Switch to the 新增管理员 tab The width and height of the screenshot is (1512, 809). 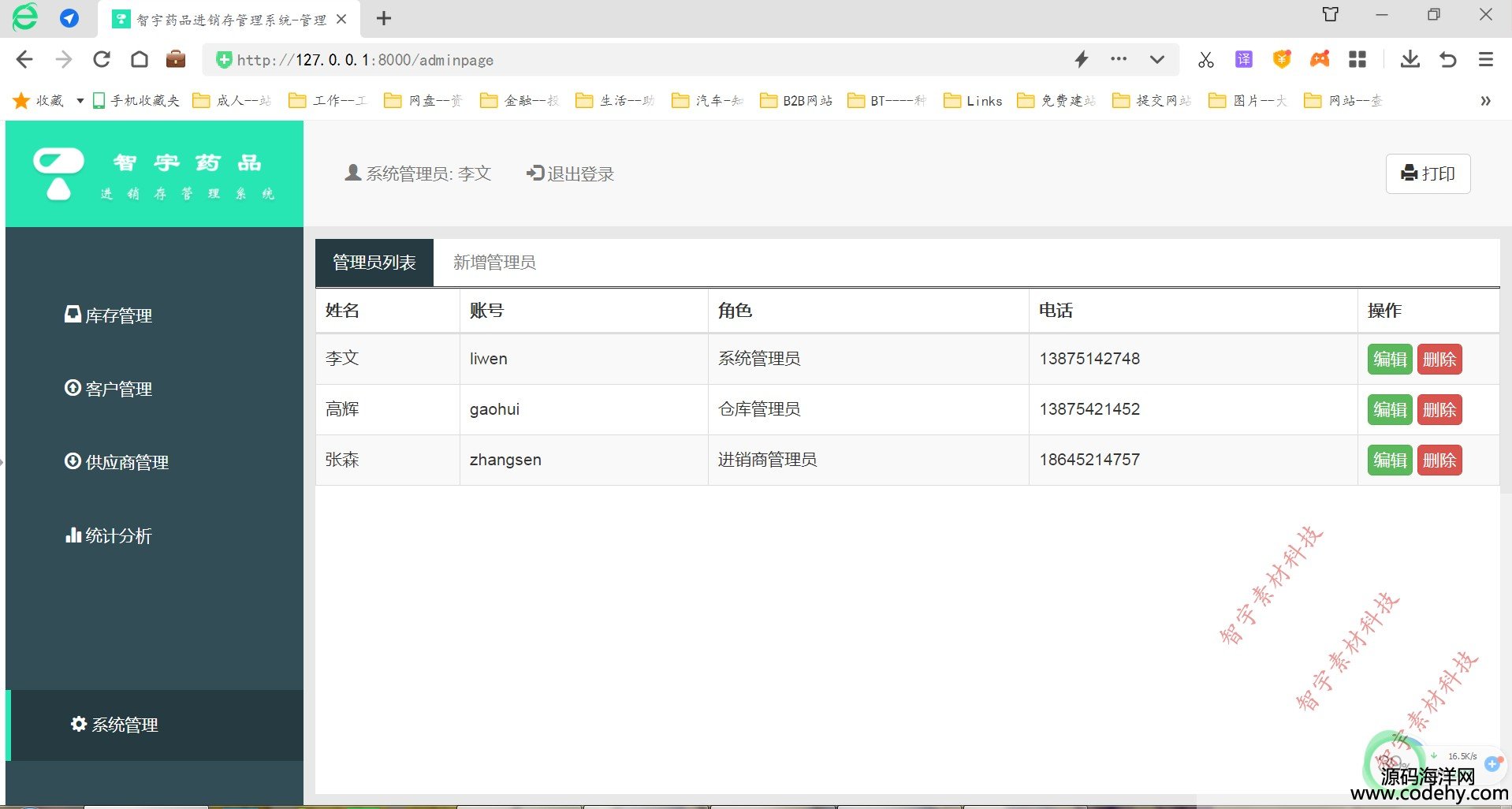494,263
